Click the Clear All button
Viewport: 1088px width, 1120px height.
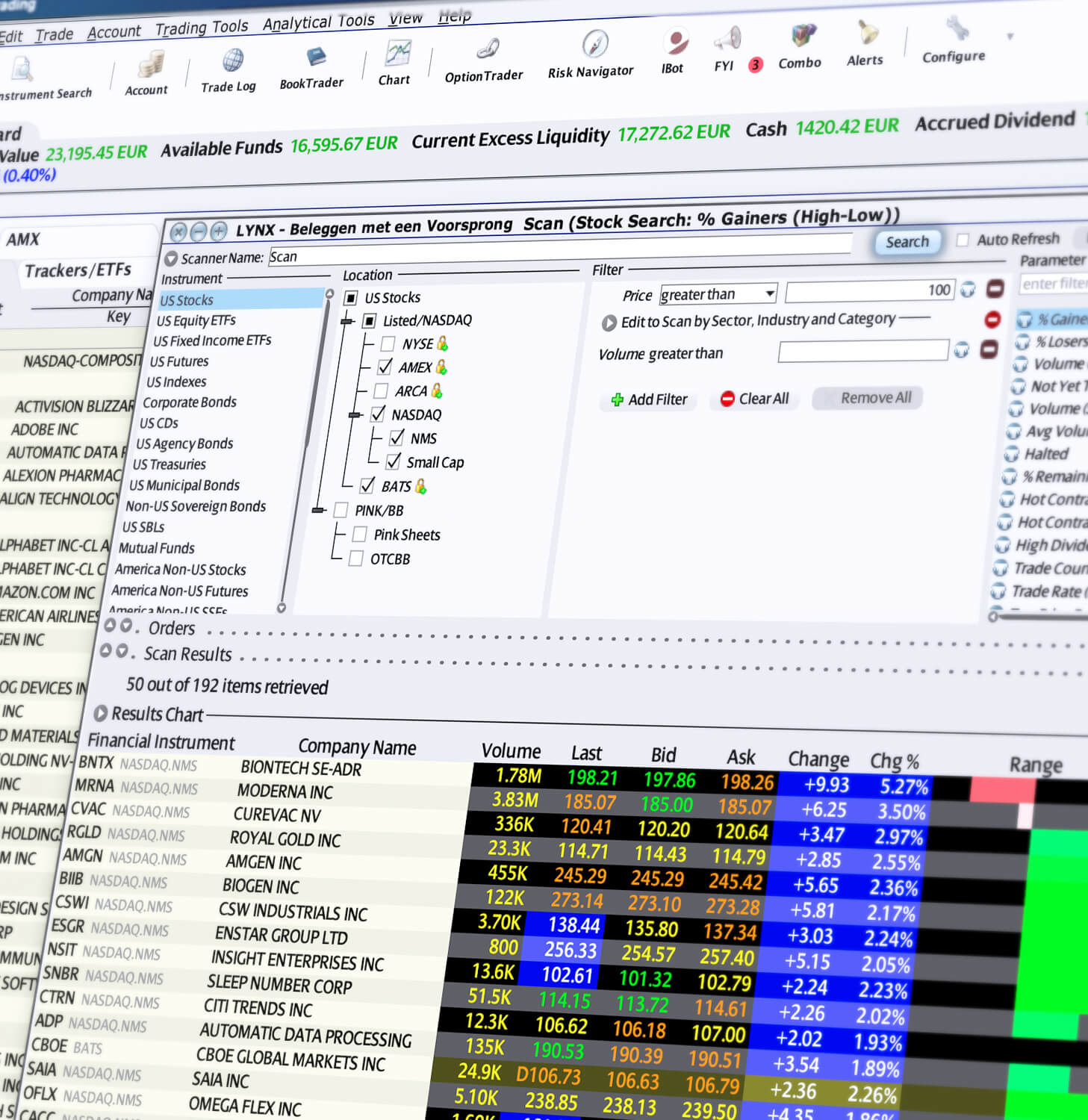click(x=755, y=399)
